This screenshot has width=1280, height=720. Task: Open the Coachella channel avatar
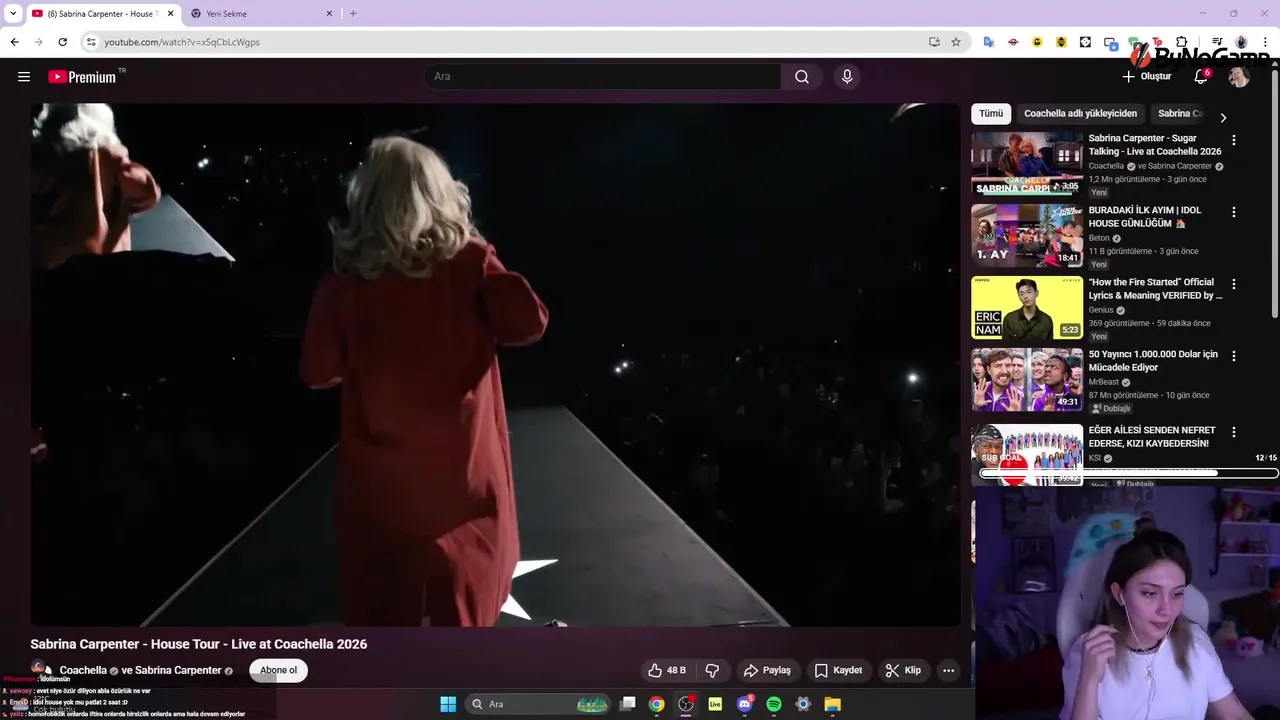tap(41, 670)
